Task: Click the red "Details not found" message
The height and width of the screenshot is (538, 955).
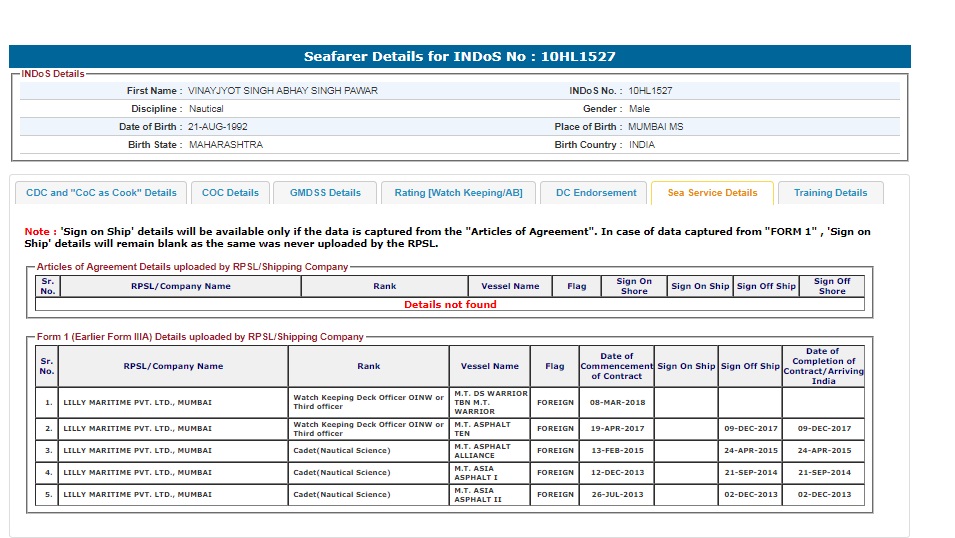Action: pyautogui.click(x=450, y=305)
